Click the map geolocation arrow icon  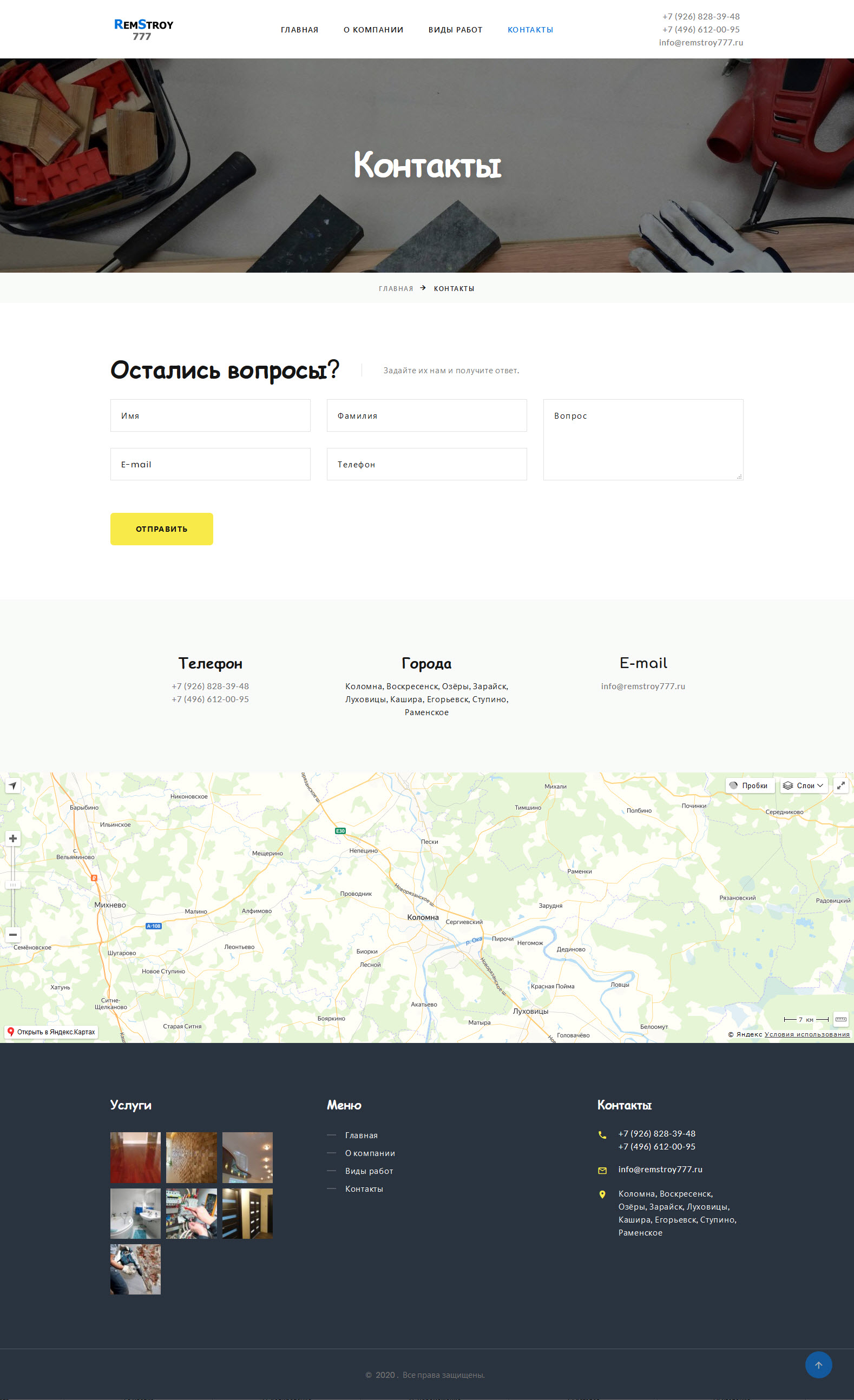12,786
